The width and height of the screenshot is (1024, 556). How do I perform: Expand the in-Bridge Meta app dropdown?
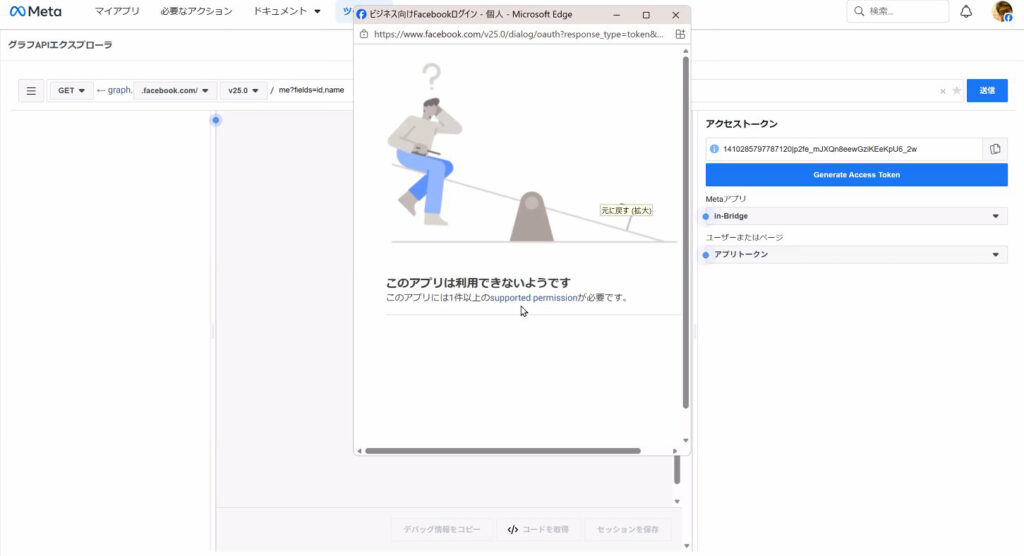click(856, 216)
